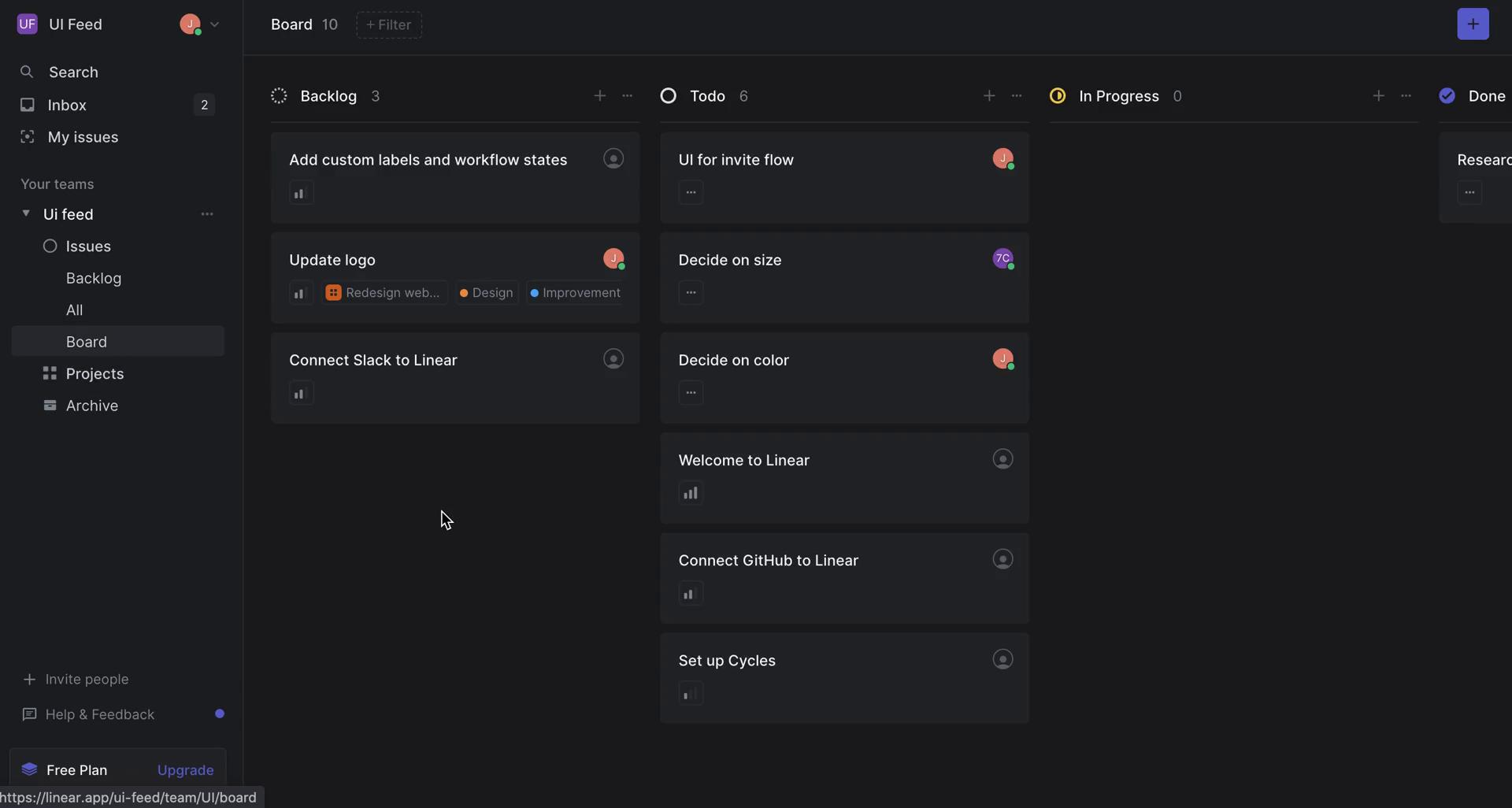
Task: Click the UF workspace logo icon
Action: 27,24
